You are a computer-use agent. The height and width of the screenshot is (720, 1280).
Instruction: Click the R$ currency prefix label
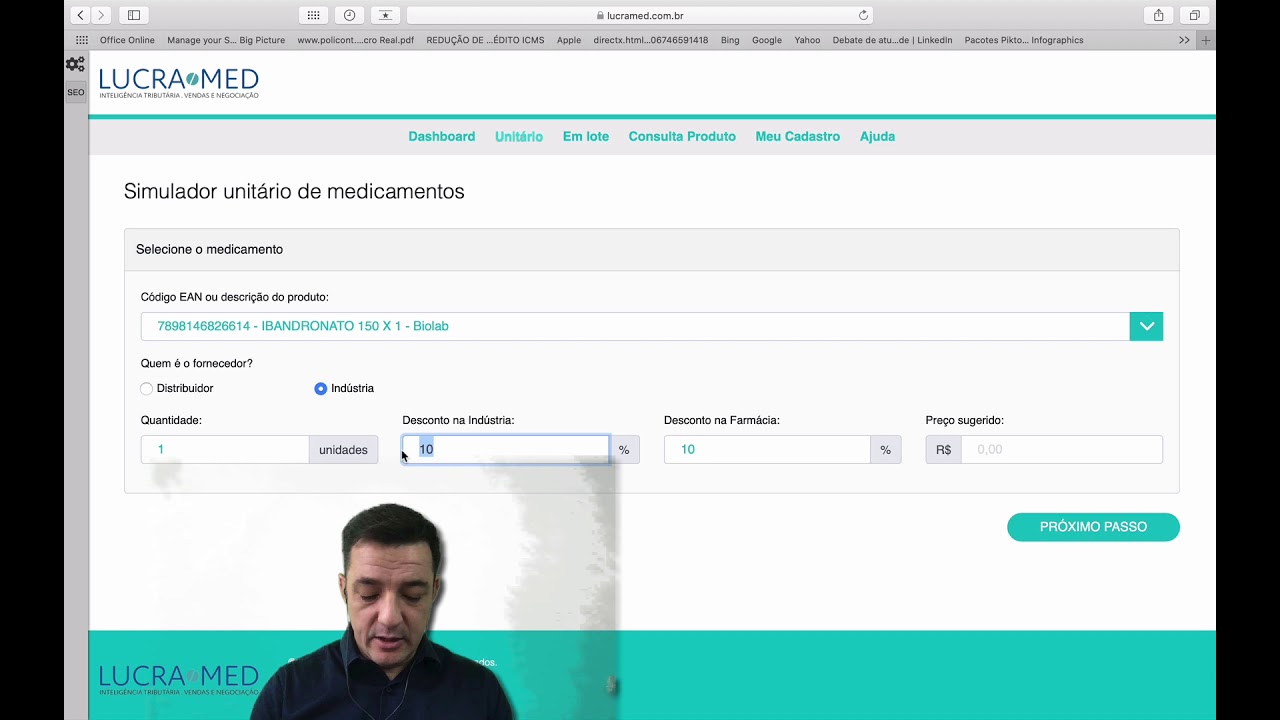click(x=943, y=450)
